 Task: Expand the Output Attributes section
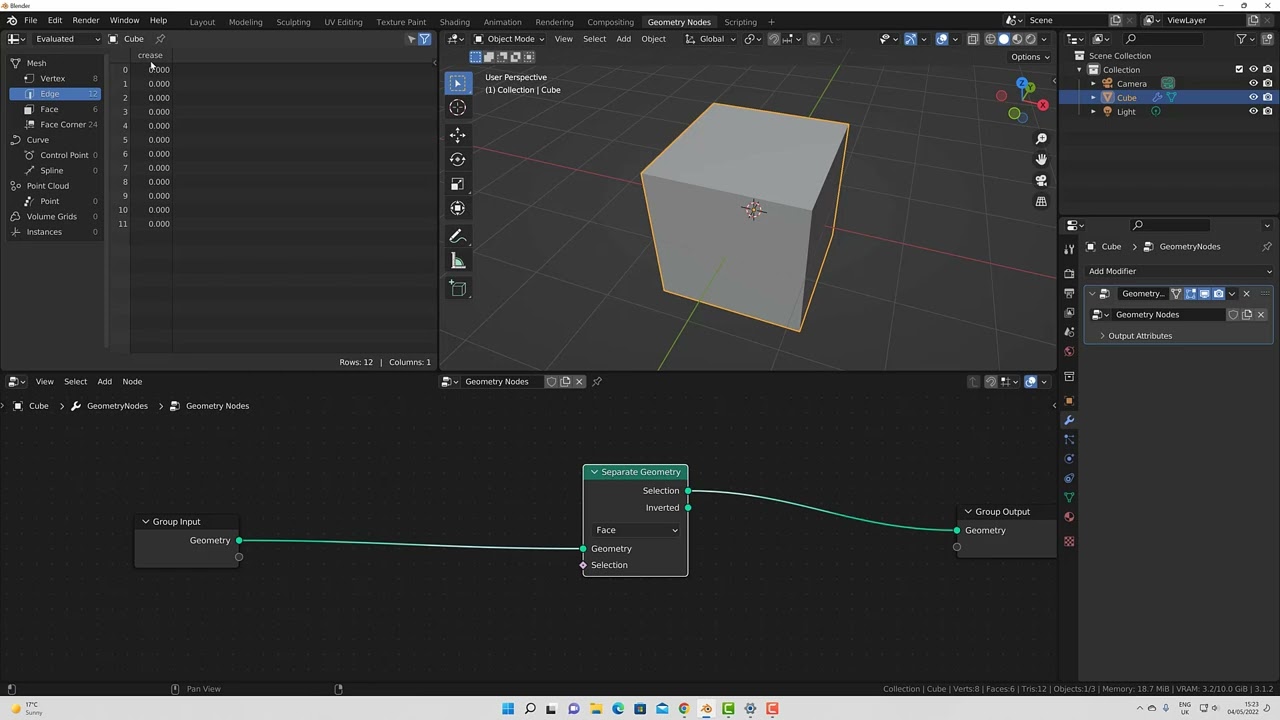[1139, 335]
